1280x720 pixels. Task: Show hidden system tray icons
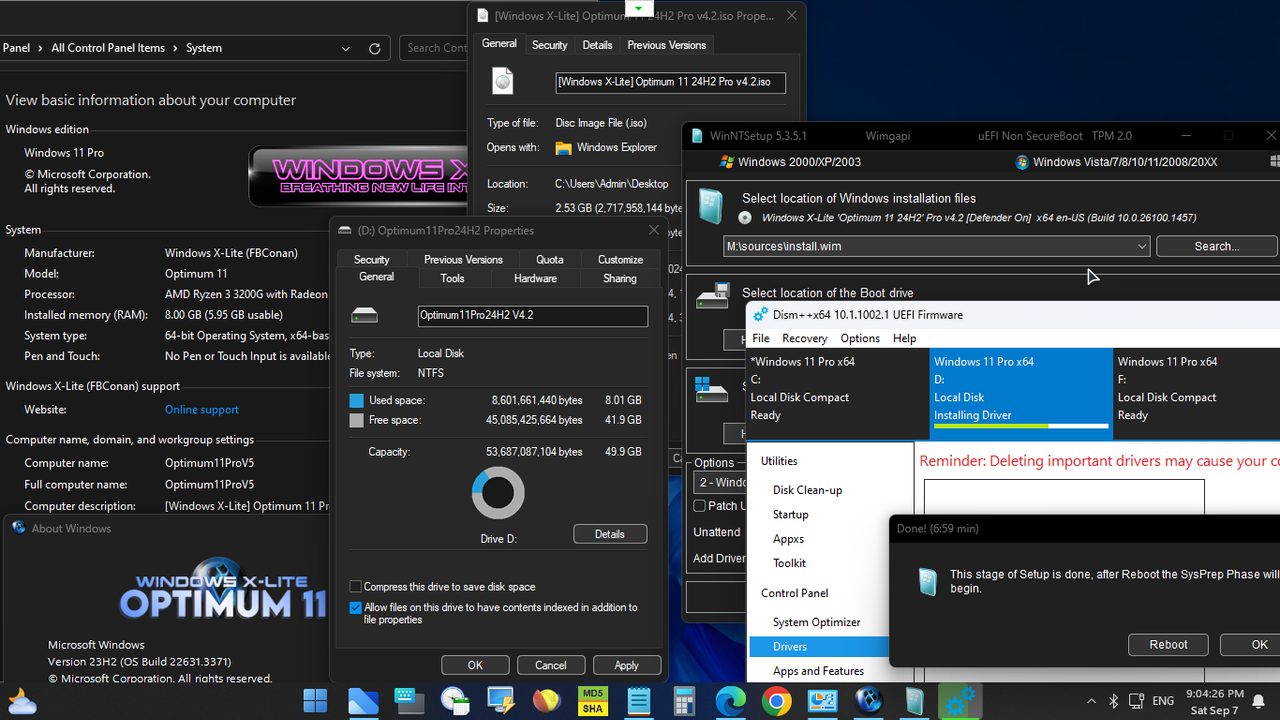1089,701
